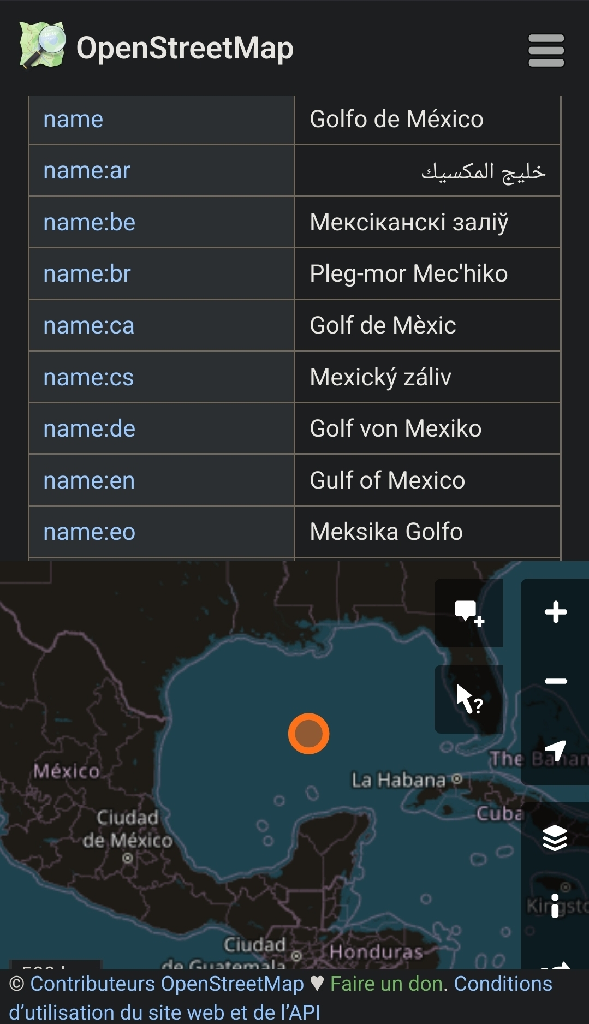589x1024 pixels.
Task: Click the Cuba map label
Action: (x=500, y=813)
